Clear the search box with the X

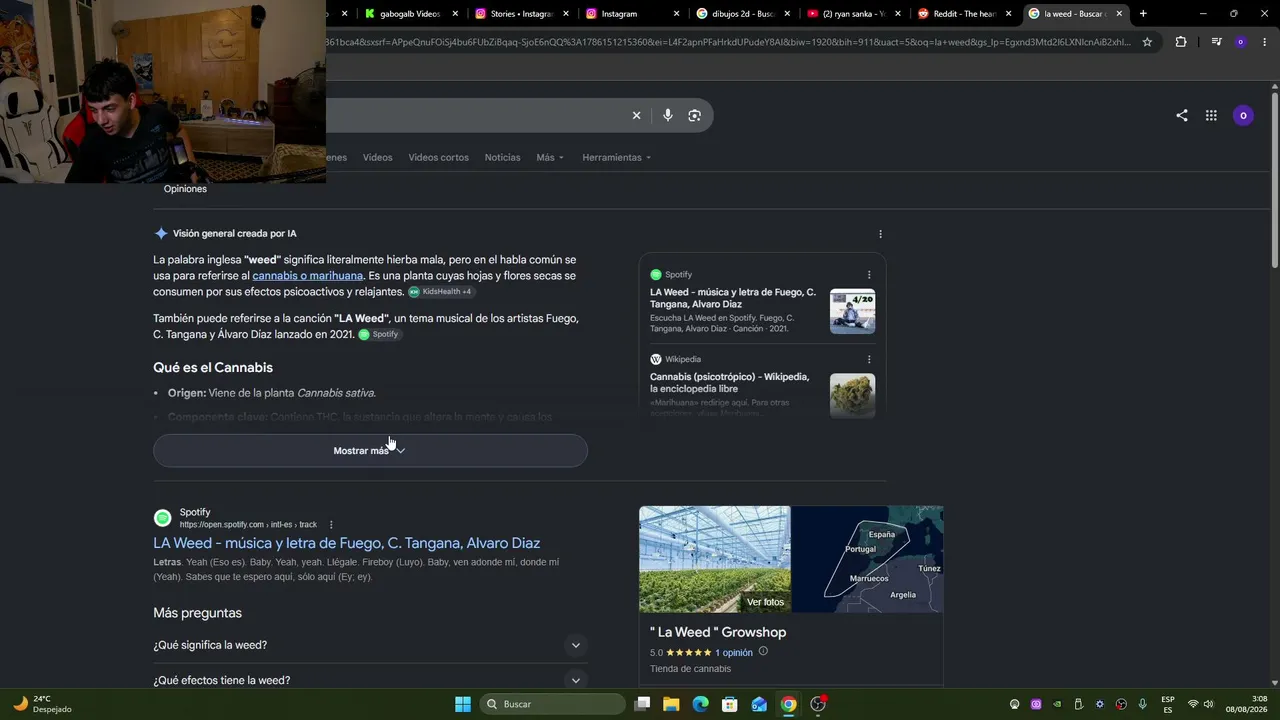[x=636, y=115]
